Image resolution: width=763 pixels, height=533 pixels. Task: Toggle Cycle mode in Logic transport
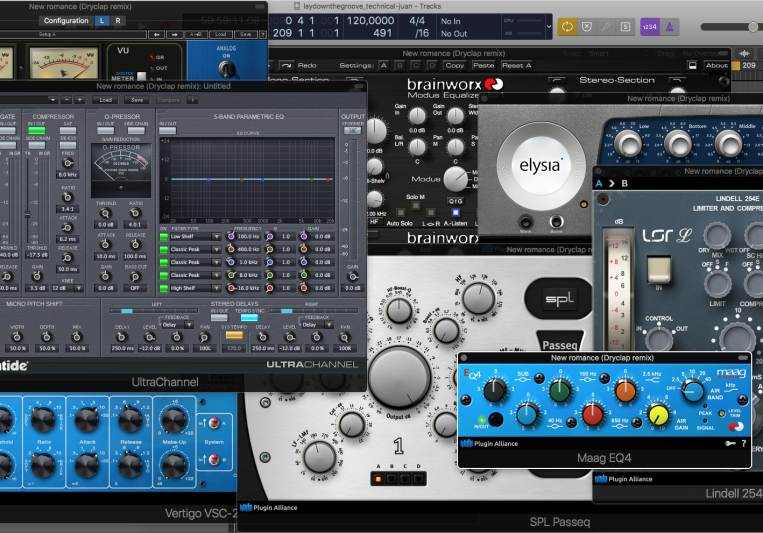pyautogui.click(x=567, y=27)
